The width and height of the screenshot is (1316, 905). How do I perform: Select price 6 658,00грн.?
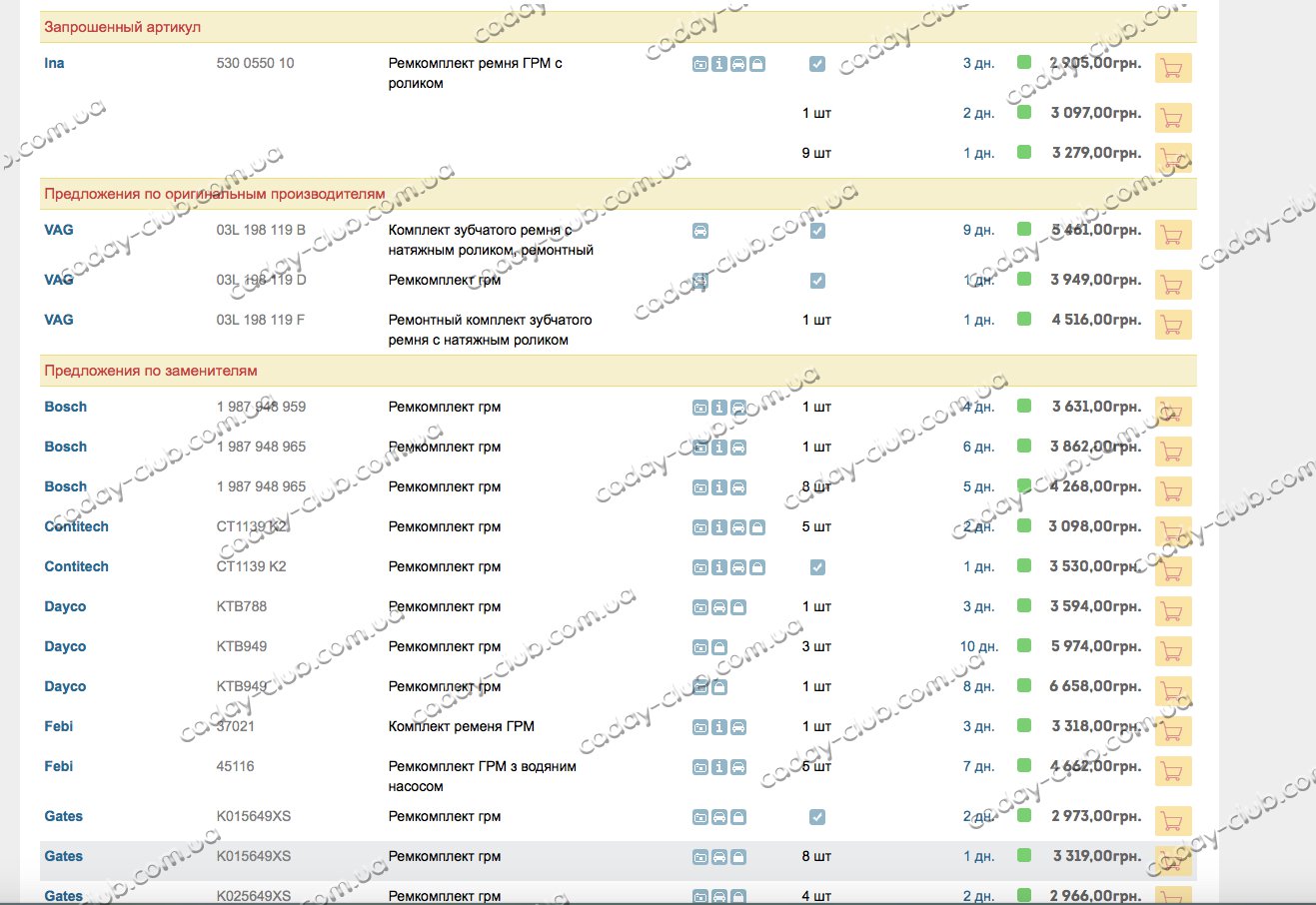pos(1095,686)
